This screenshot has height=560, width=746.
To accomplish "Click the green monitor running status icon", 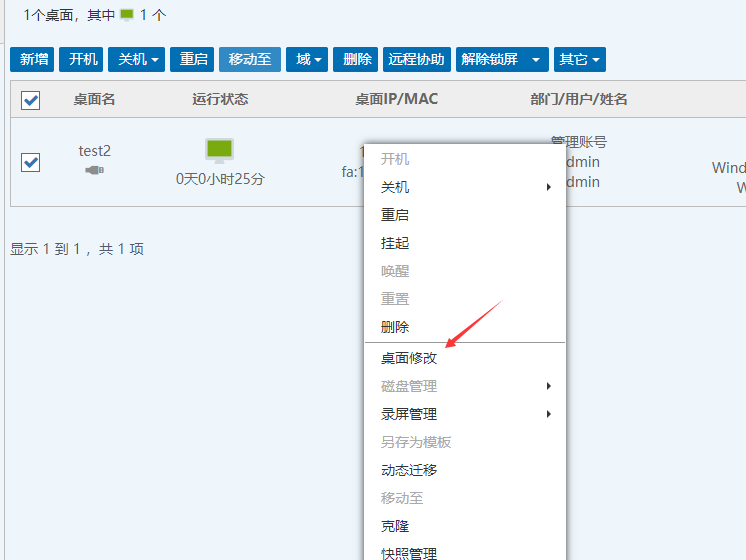I will [x=219, y=151].
